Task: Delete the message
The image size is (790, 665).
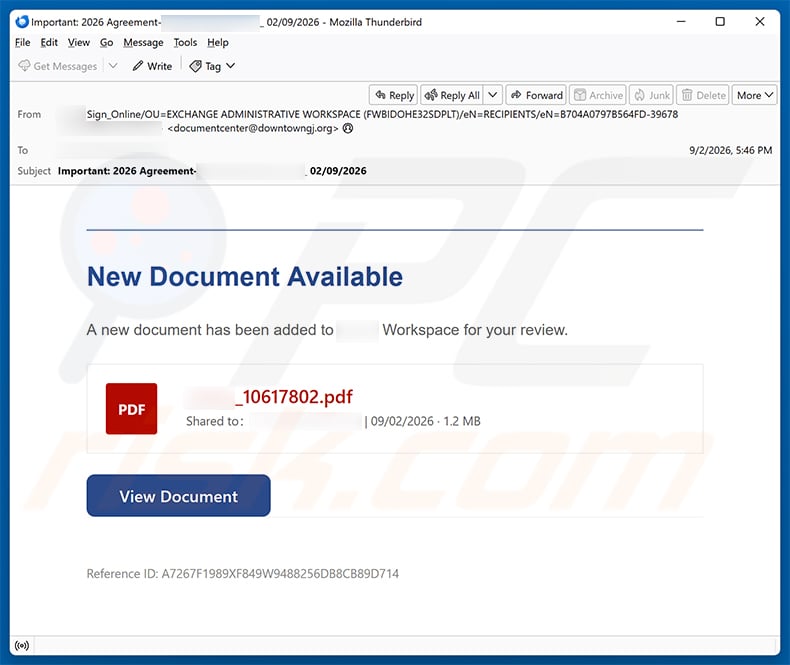Action: click(703, 95)
